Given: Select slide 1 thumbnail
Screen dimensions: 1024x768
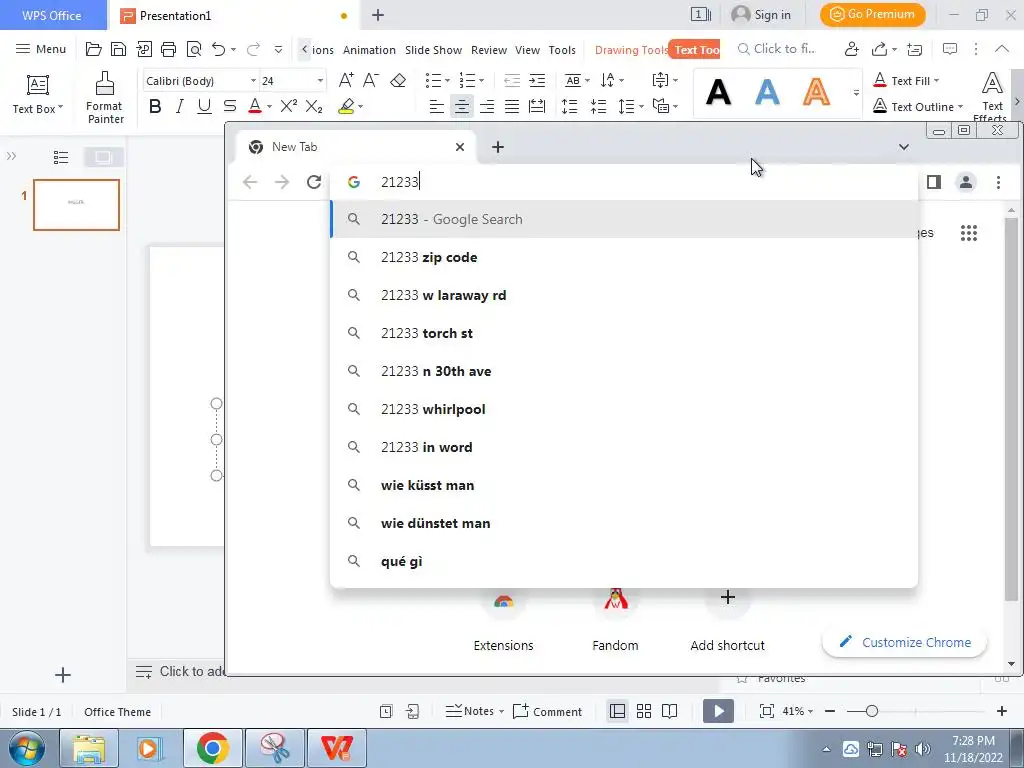Looking at the screenshot, I should coord(76,205).
